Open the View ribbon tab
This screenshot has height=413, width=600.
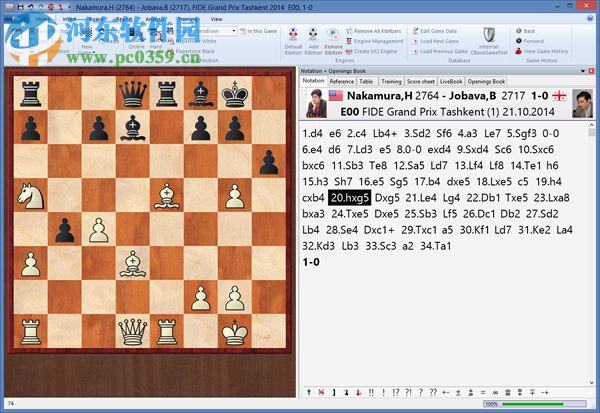(216, 19)
